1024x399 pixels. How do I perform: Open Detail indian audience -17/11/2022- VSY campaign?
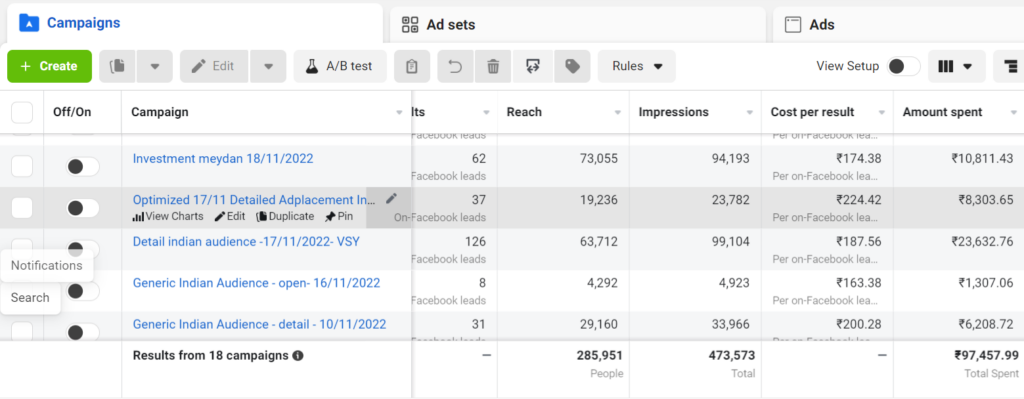pos(246,242)
